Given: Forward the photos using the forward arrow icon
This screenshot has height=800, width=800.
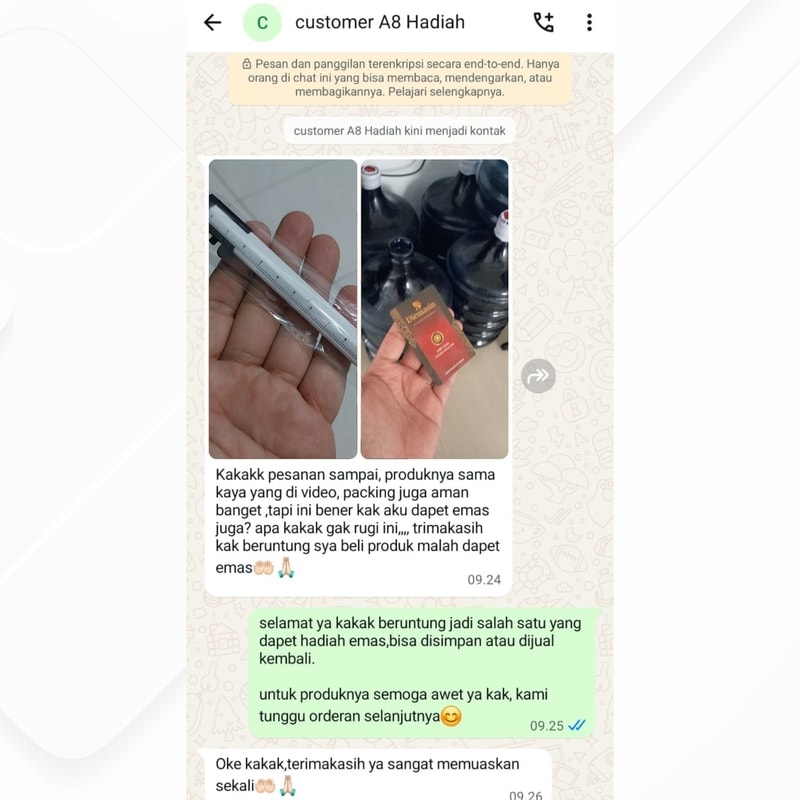Looking at the screenshot, I should pos(538,376).
